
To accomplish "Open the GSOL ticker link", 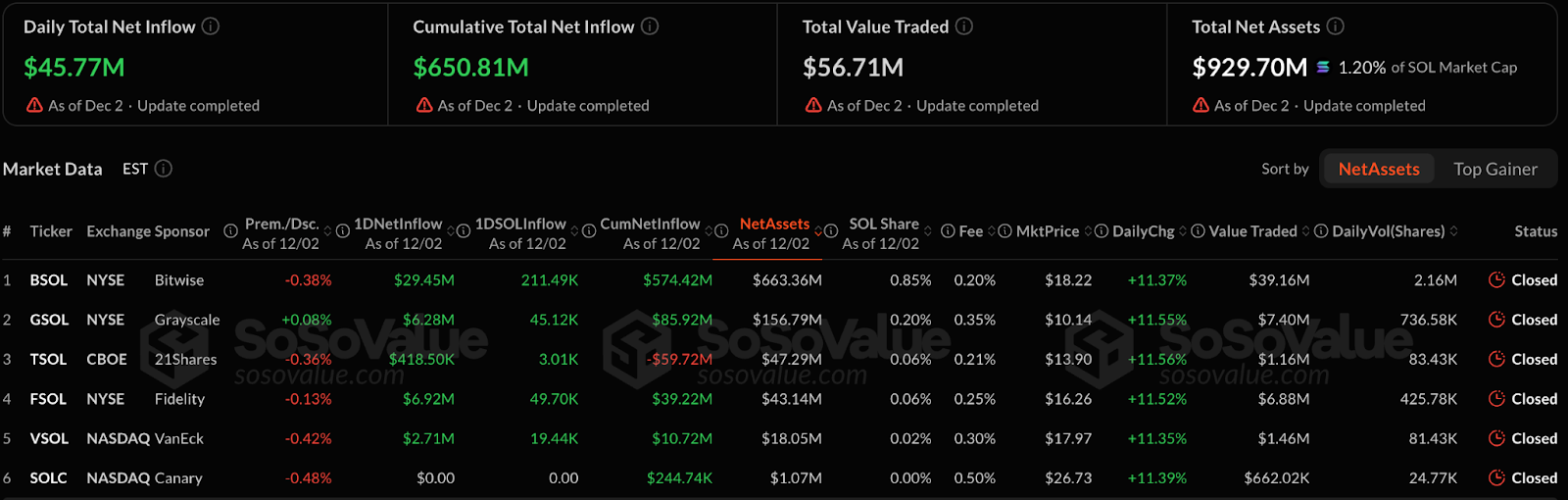I will [49, 320].
